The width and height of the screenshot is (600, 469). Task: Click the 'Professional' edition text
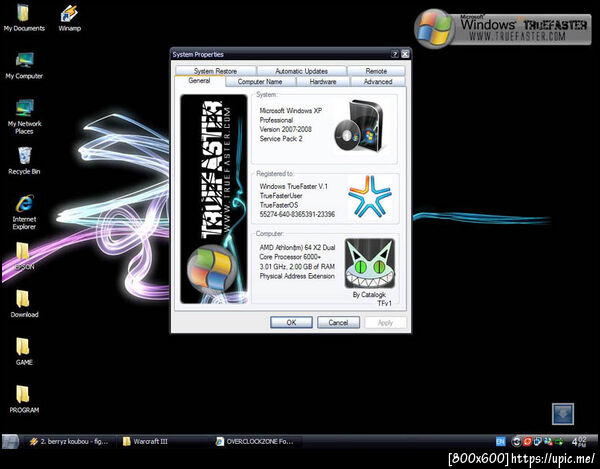276,120
